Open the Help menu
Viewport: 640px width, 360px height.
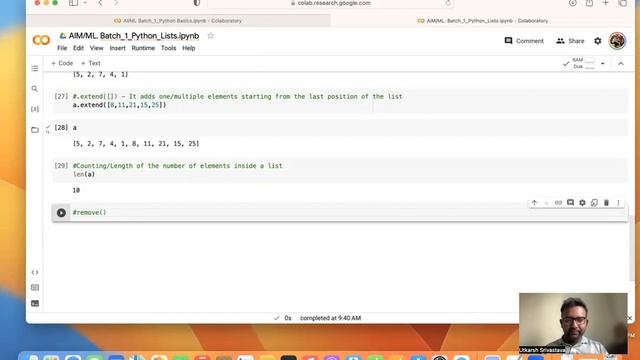tap(189, 48)
